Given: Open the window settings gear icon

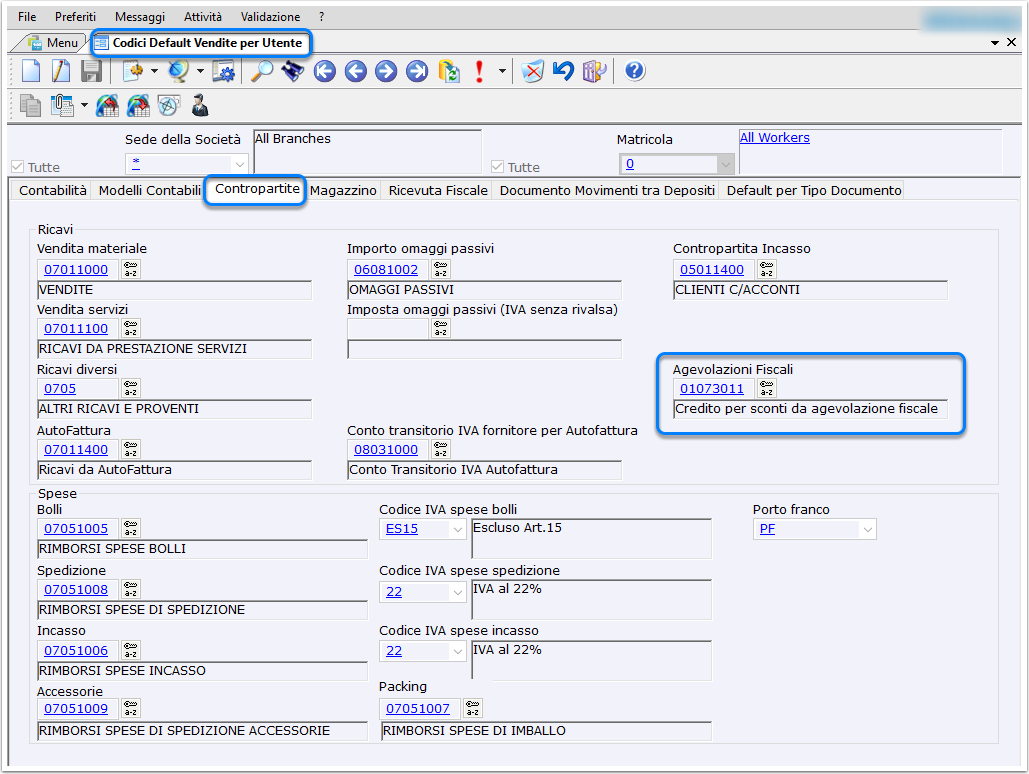Looking at the screenshot, I should [224, 70].
